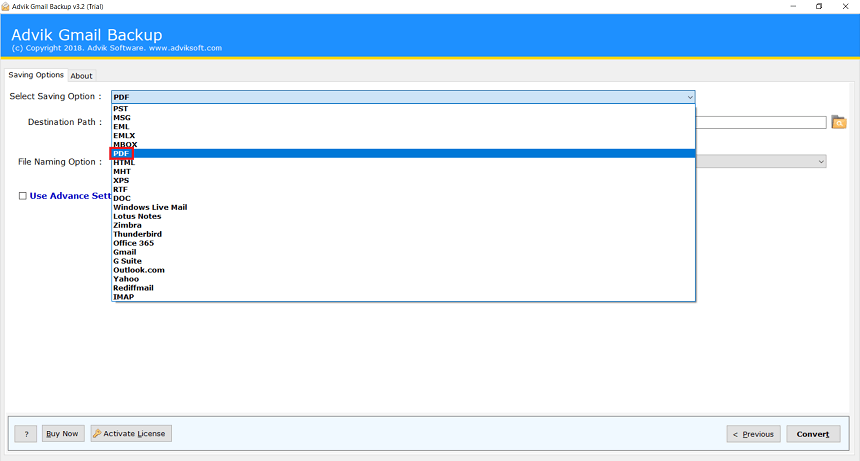The width and height of the screenshot is (860, 461).
Task: Open help with the ? button
Action: tap(26, 434)
